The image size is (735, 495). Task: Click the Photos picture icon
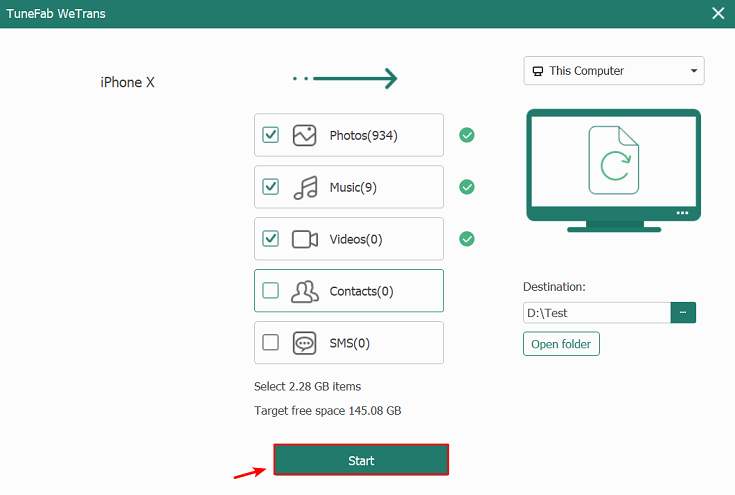click(x=304, y=135)
